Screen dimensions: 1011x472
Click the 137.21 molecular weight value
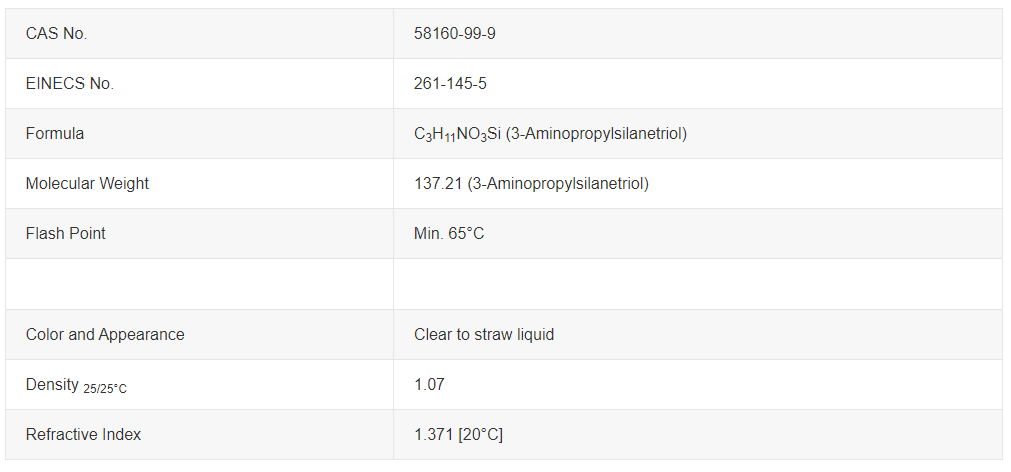[437, 184]
